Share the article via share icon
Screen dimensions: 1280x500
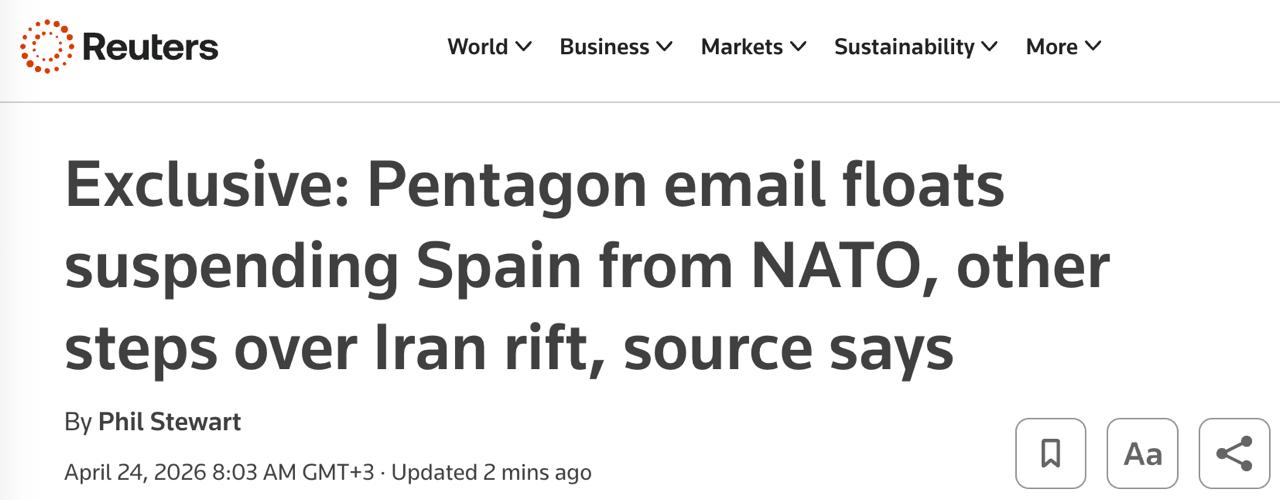1234,453
